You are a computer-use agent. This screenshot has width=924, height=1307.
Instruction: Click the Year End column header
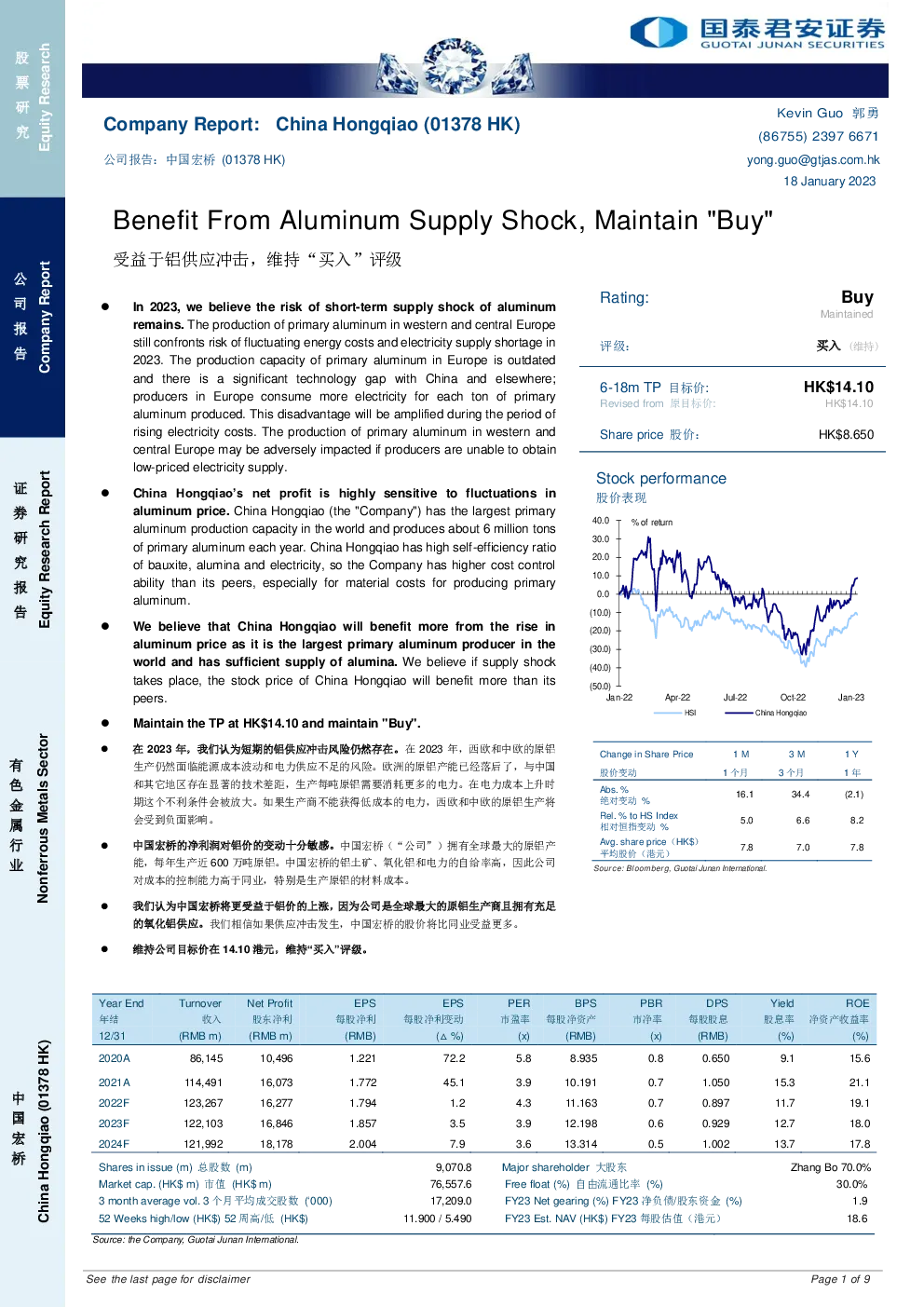click(121, 1003)
